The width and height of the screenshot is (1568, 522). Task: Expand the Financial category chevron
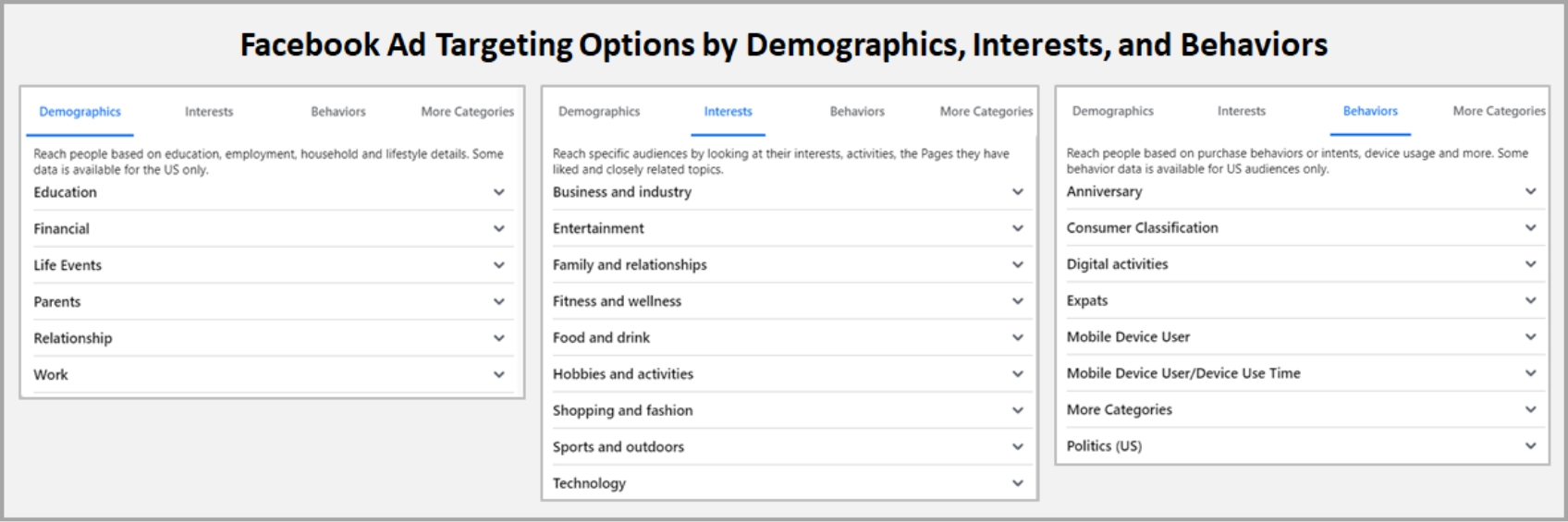pyautogui.click(x=499, y=228)
